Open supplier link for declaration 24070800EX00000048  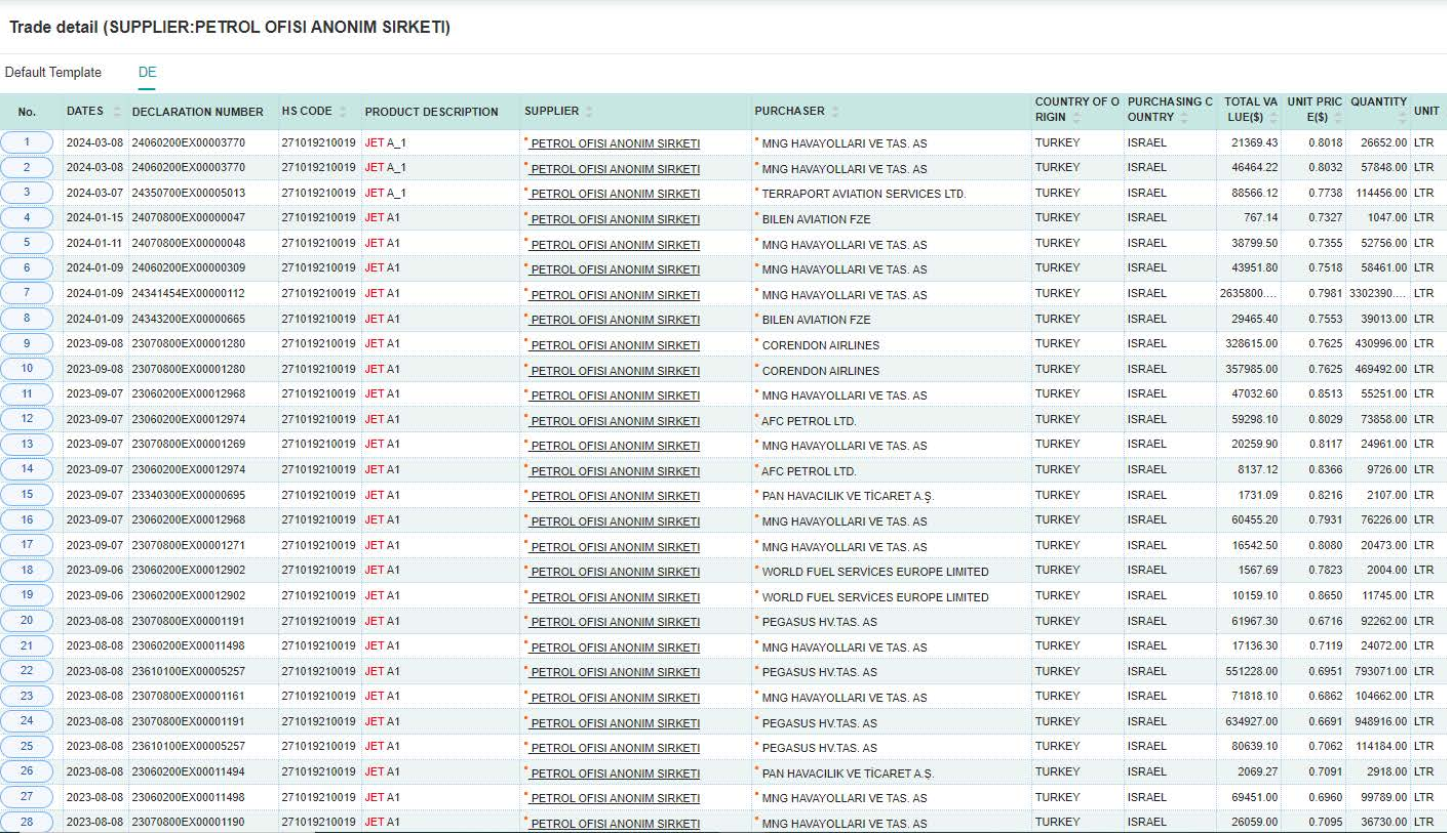coord(615,244)
